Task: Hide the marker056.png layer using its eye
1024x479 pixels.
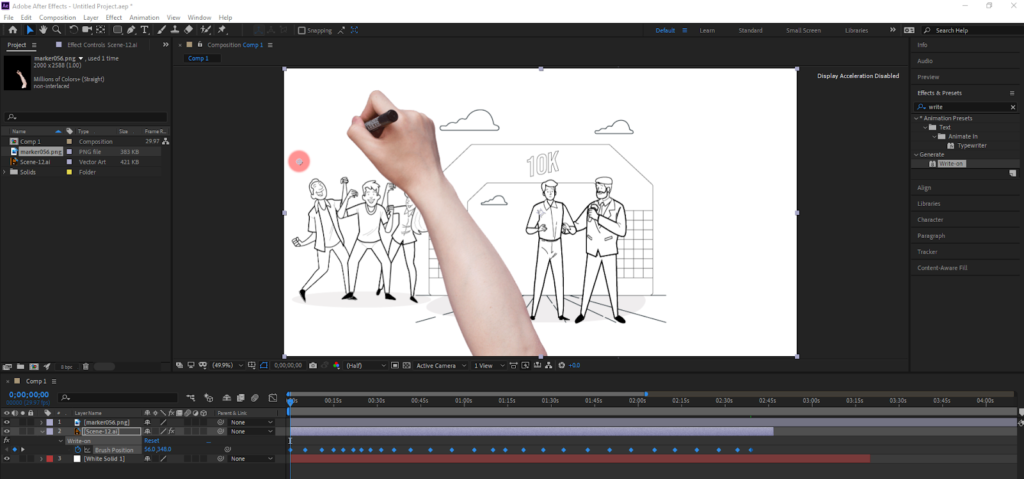Action: [x=7, y=422]
